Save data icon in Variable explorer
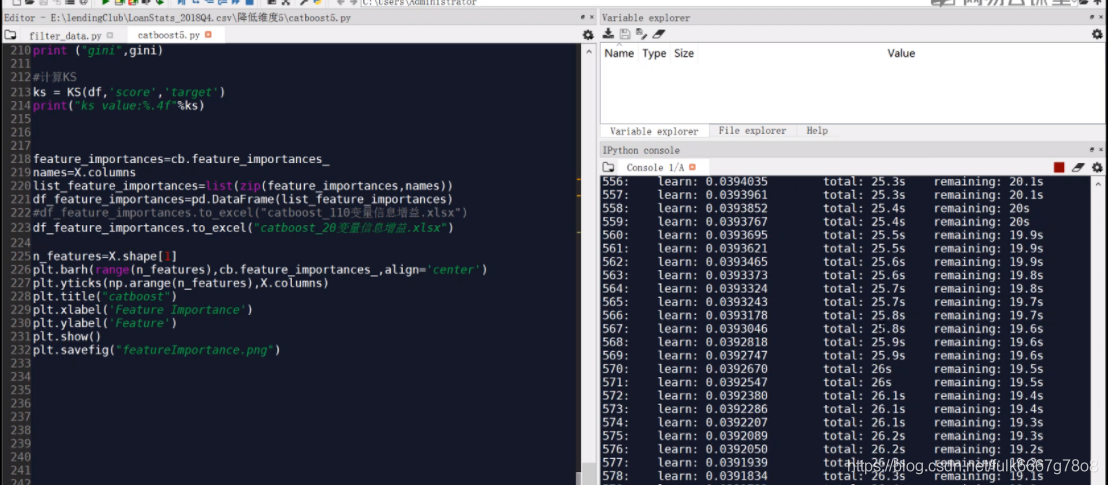 (x=625, y=34)
